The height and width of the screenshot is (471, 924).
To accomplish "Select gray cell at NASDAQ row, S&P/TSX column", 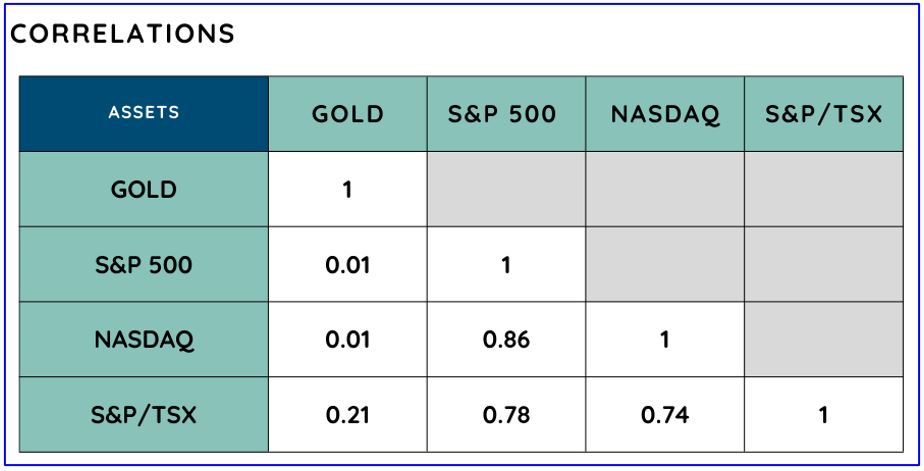I will (x=823, y=340).
